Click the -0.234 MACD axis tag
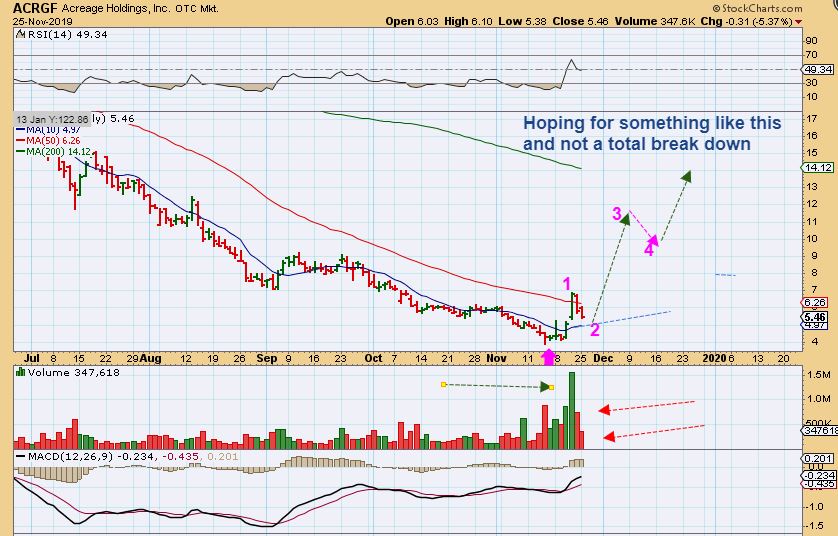838x536 pixels. pos(818,475)
